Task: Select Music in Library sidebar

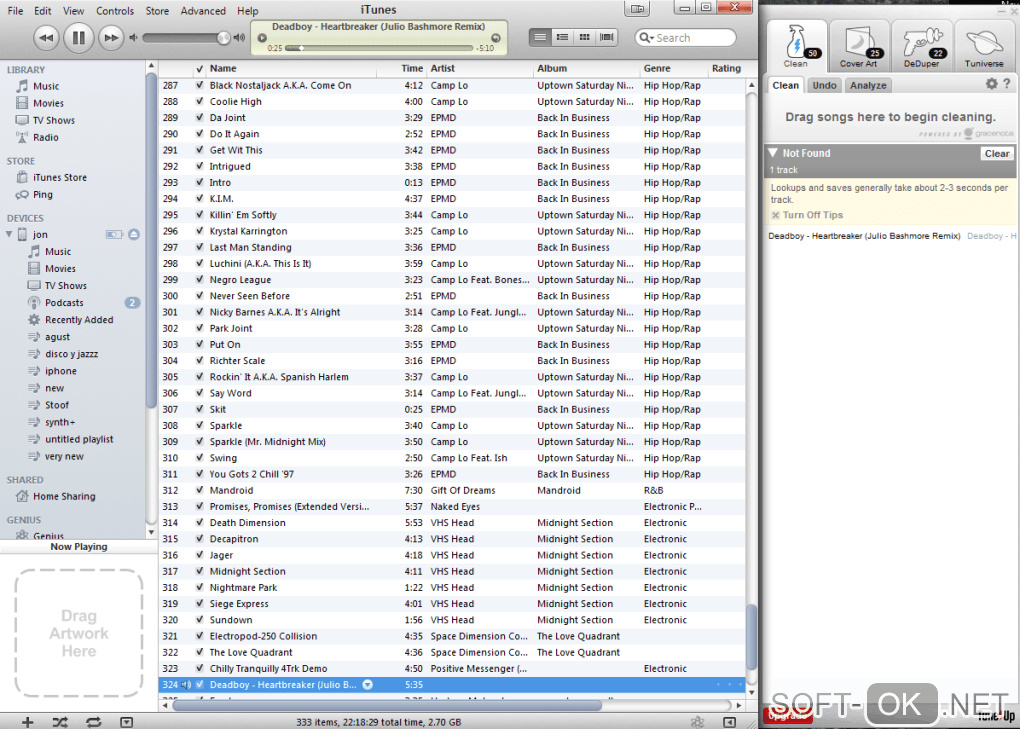Action: tap(46, 86)
